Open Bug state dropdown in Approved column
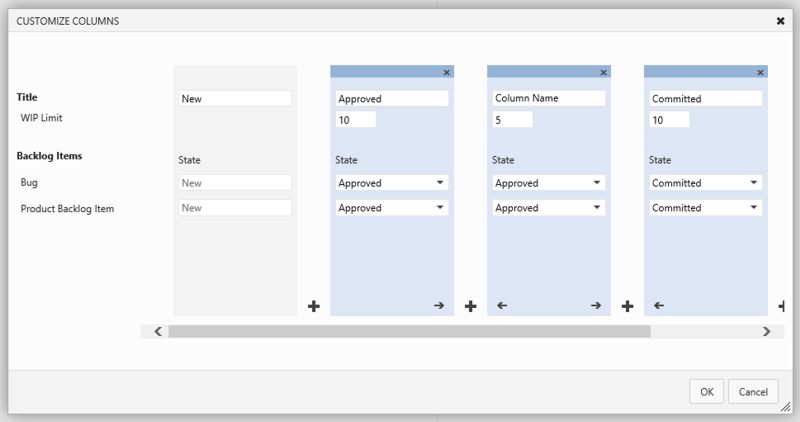Viewport: 800px width, 422px height. (392, 183)
